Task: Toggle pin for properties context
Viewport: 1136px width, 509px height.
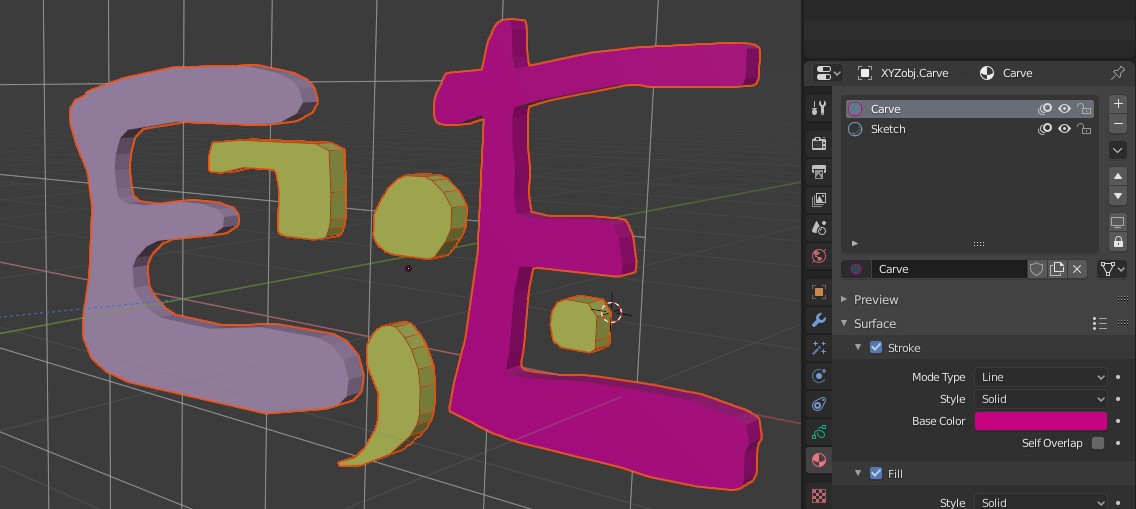Action: [x=1117, y=73]
